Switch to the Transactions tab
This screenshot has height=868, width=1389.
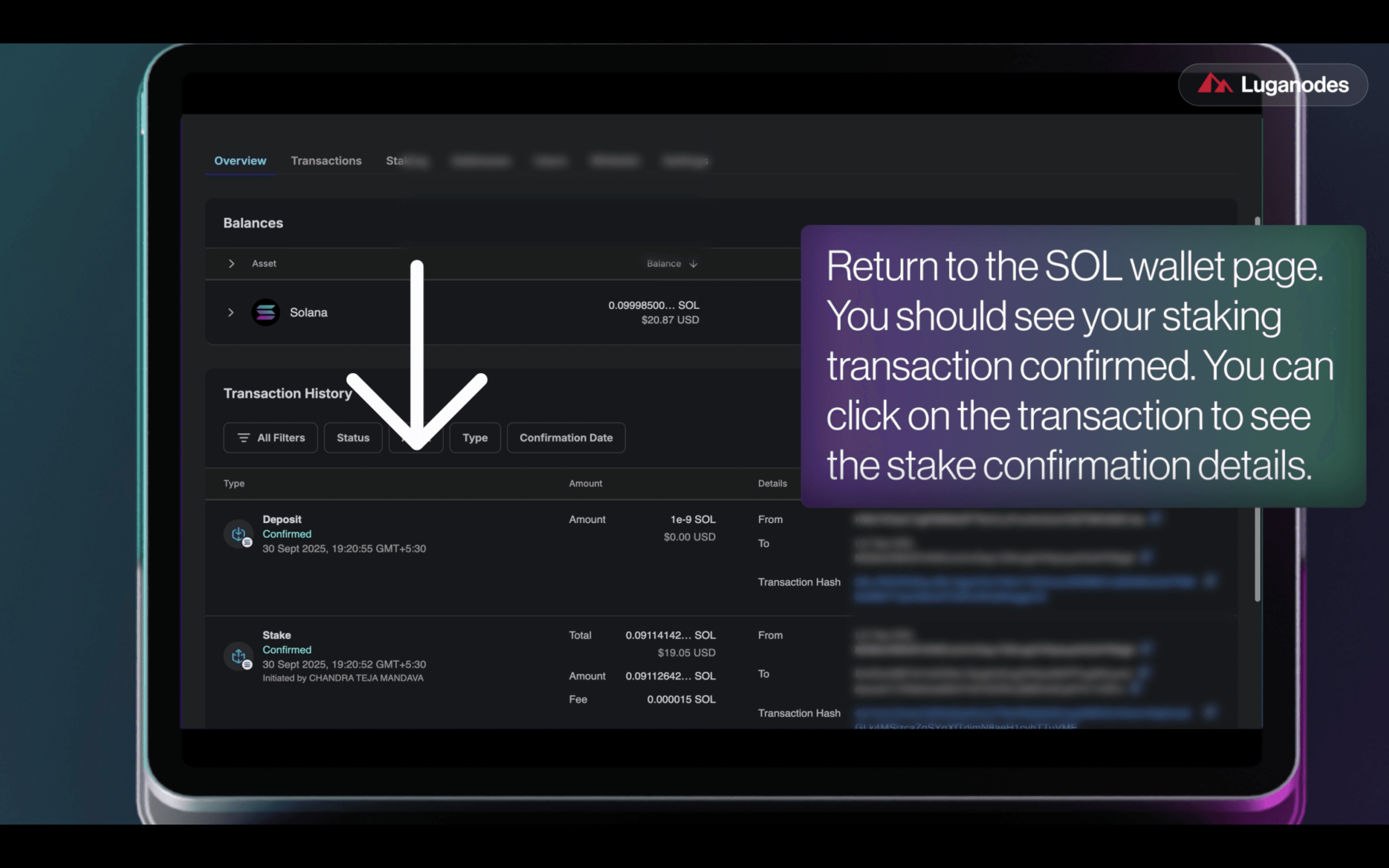click(326, 161)
